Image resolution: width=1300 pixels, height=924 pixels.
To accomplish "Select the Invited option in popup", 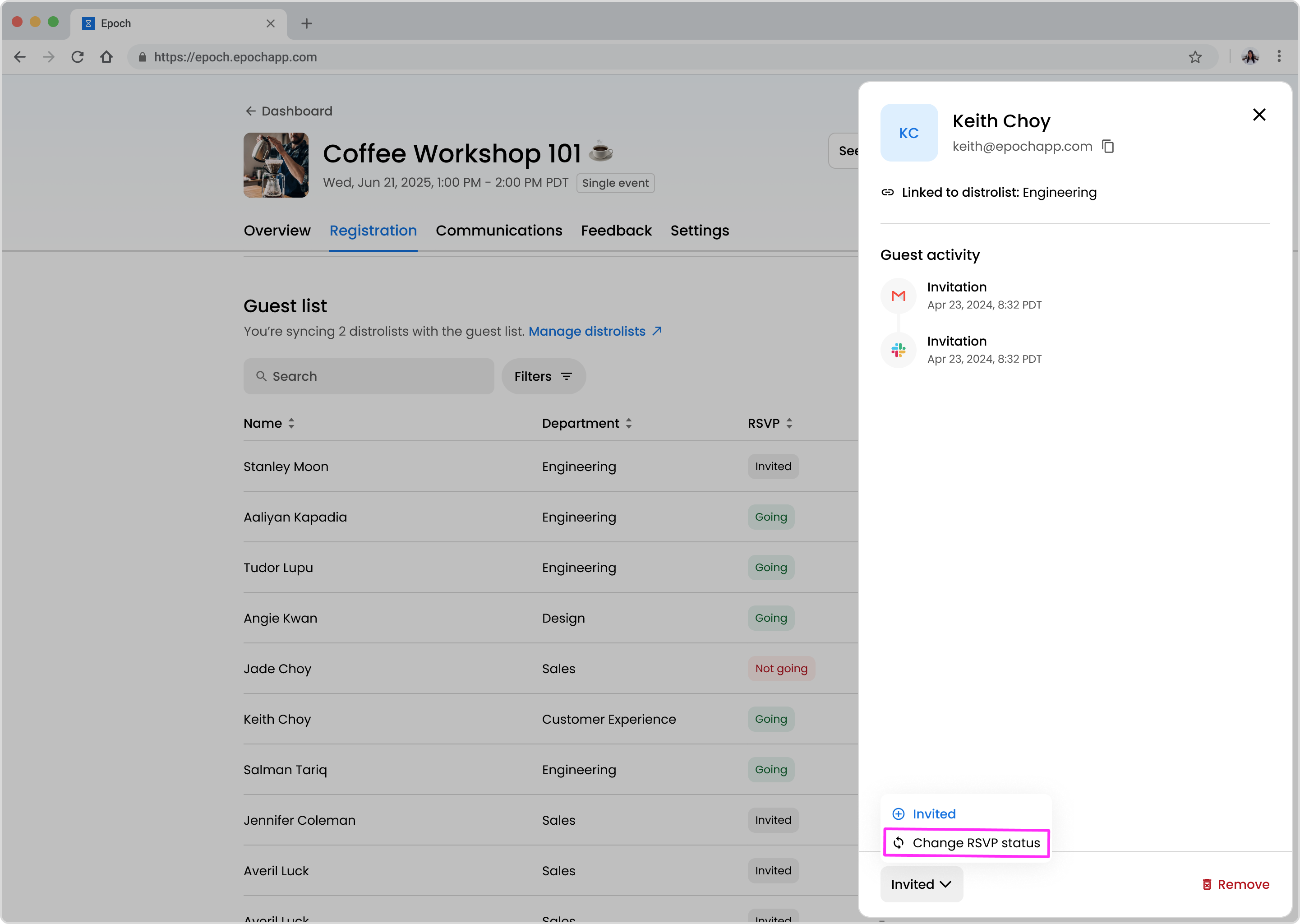I will coord(933,813).
